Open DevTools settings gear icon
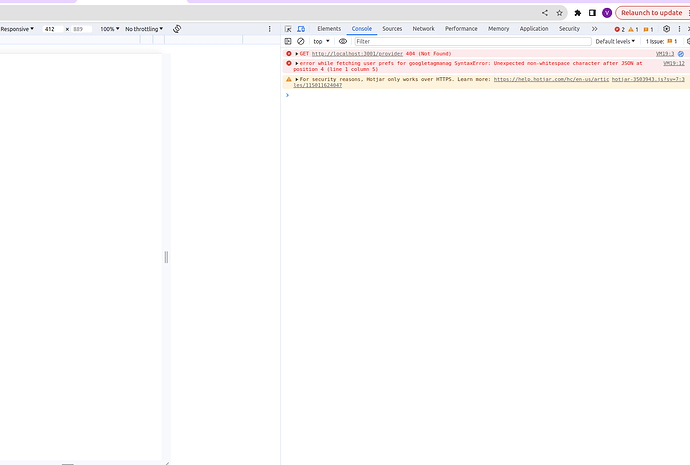Viewport: 690px width, 465px height. point(666,29)
